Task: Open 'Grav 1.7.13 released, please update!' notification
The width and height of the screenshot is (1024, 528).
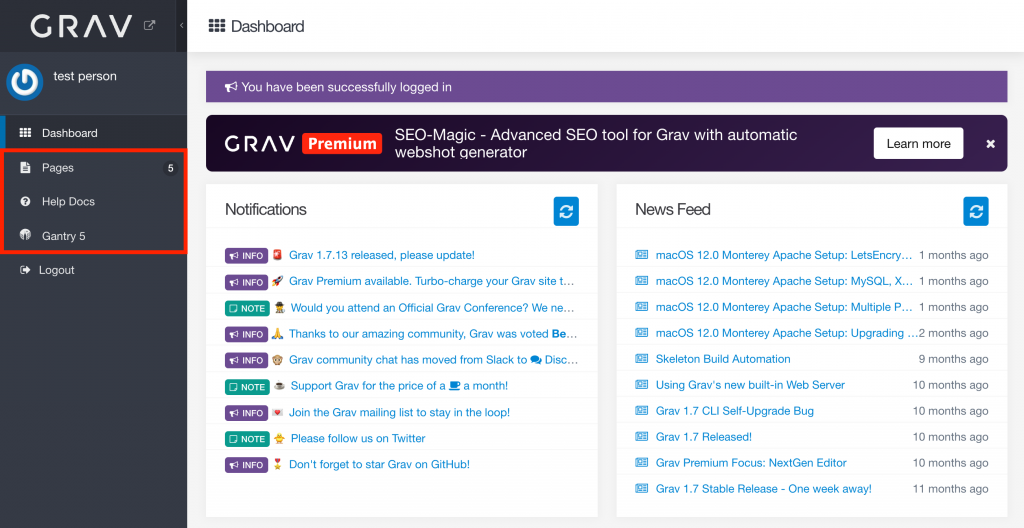Action: pos(382,255)
